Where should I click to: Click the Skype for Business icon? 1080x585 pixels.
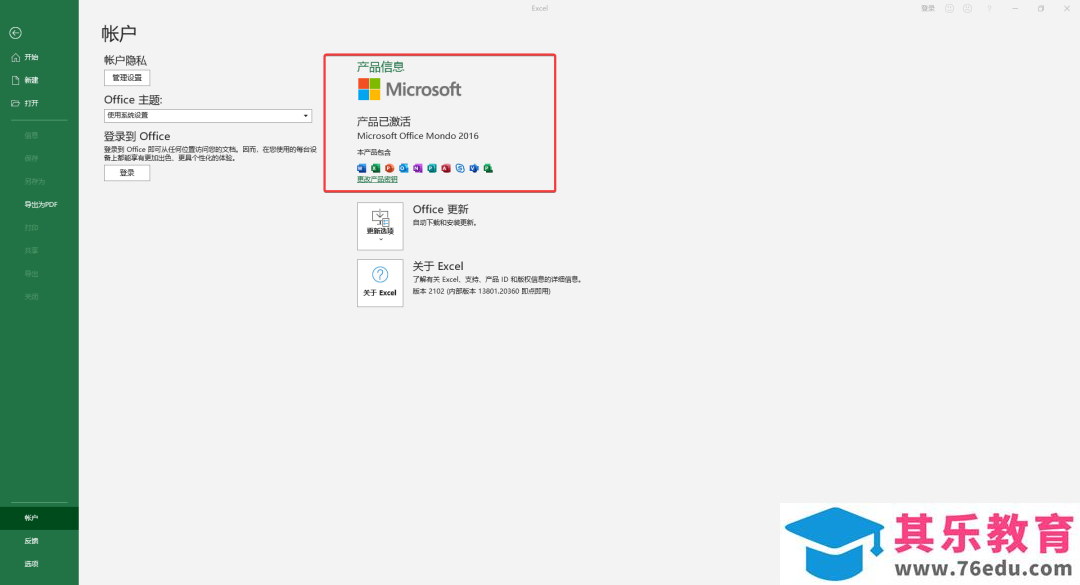[460, 168]
